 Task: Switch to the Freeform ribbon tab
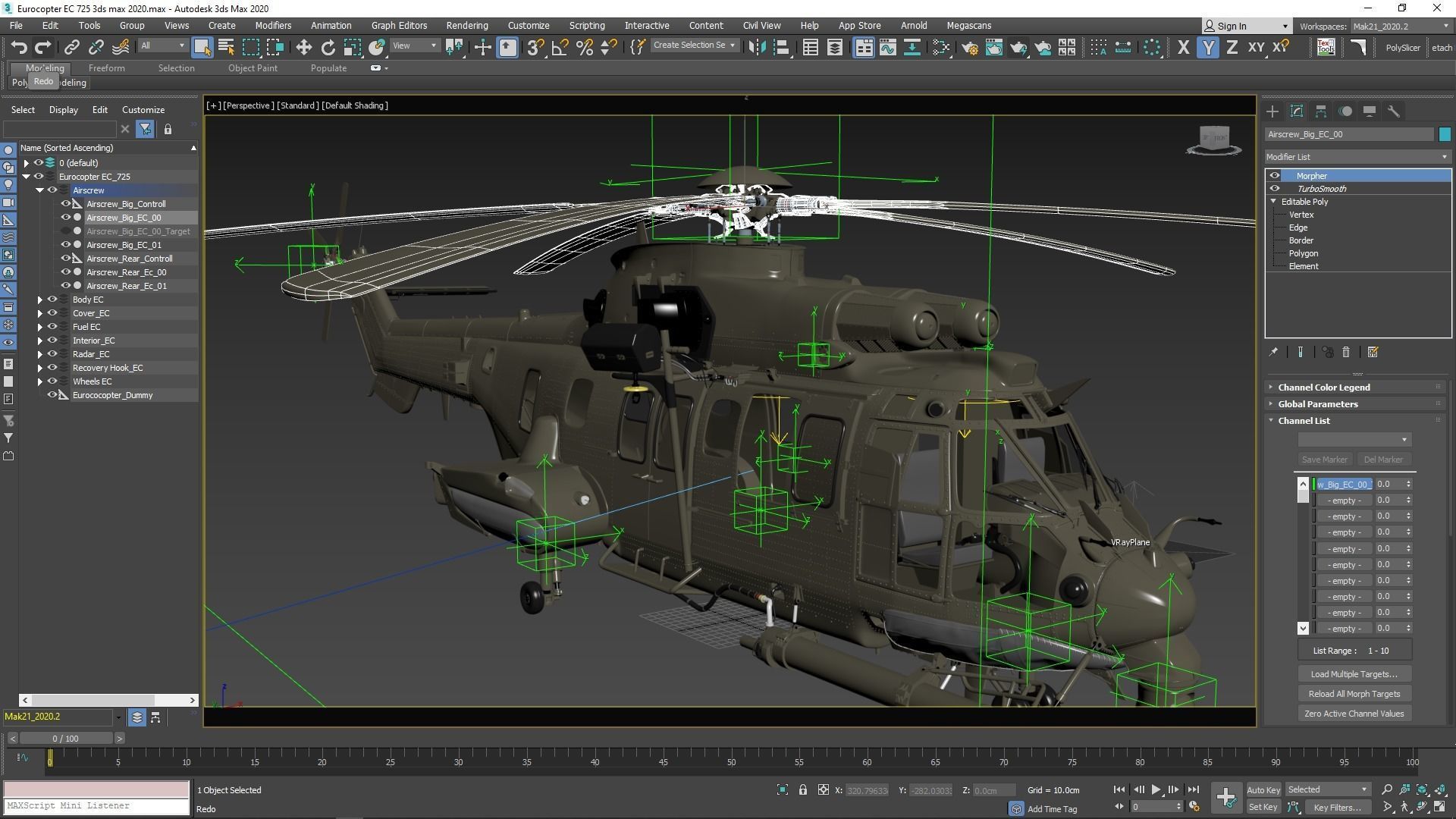click(106, 68)
